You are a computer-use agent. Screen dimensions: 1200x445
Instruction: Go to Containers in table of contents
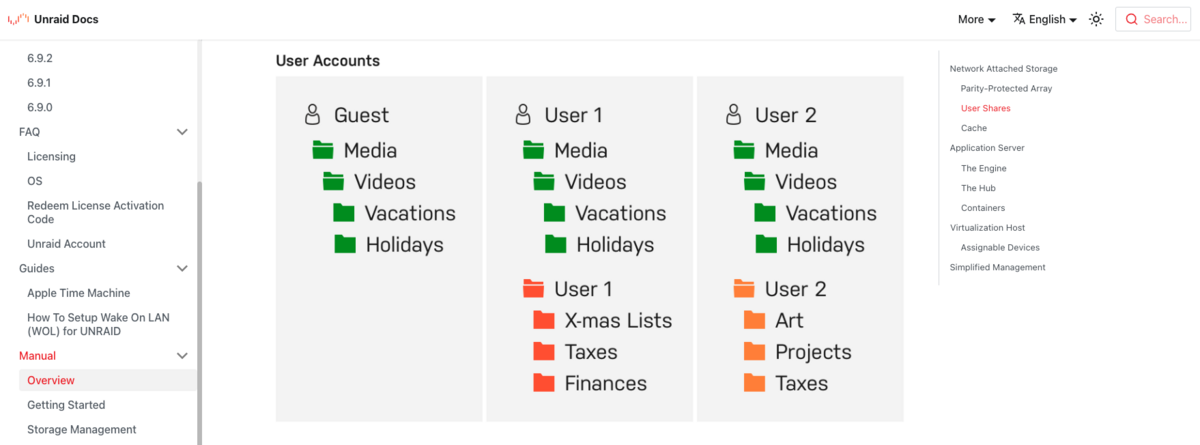click(983, 208)
